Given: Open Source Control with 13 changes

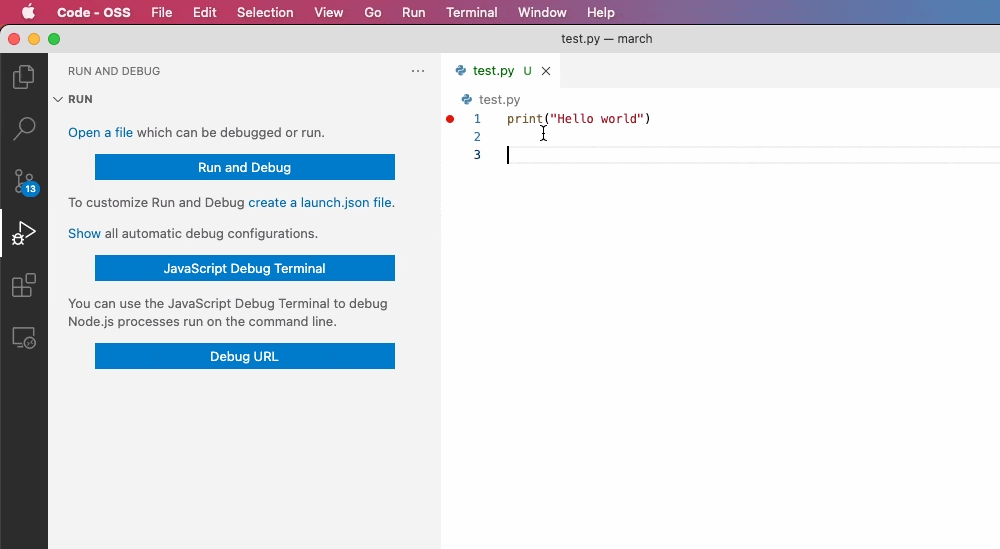Looking at the screenshot, I should coord(24,182).
